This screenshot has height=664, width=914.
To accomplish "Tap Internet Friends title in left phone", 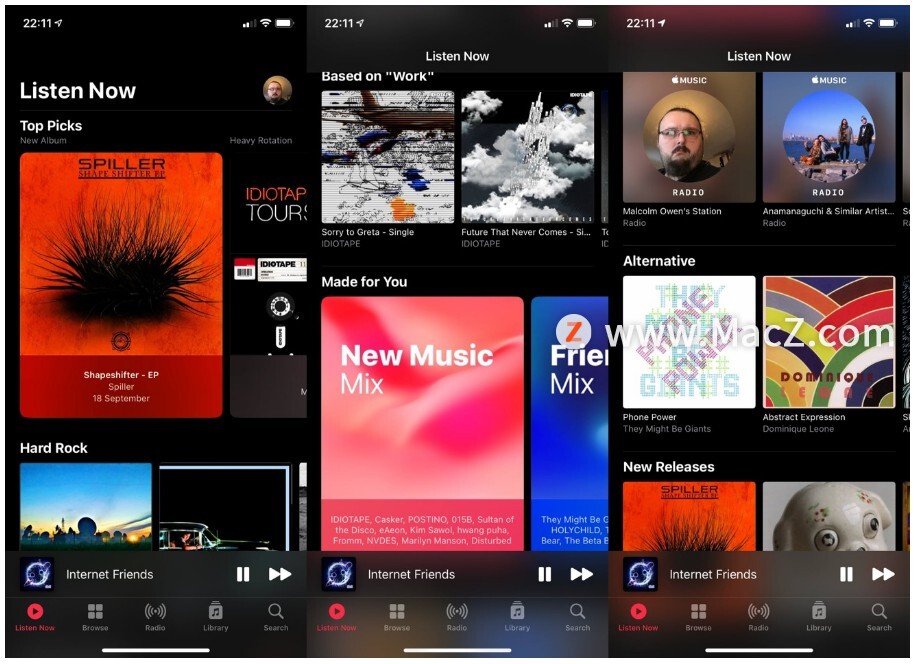I will coord(110,574).
